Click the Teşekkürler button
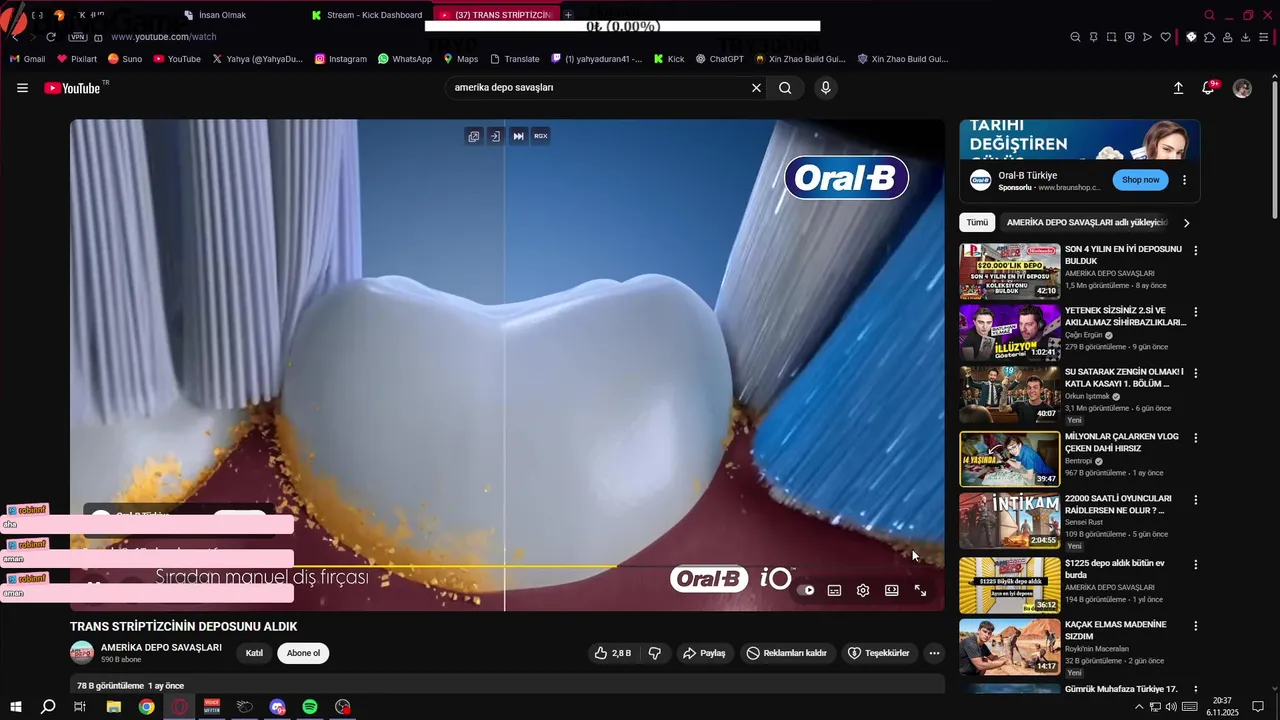The image size is (1280, 720). pyautogui.click(x=879, y=653)
